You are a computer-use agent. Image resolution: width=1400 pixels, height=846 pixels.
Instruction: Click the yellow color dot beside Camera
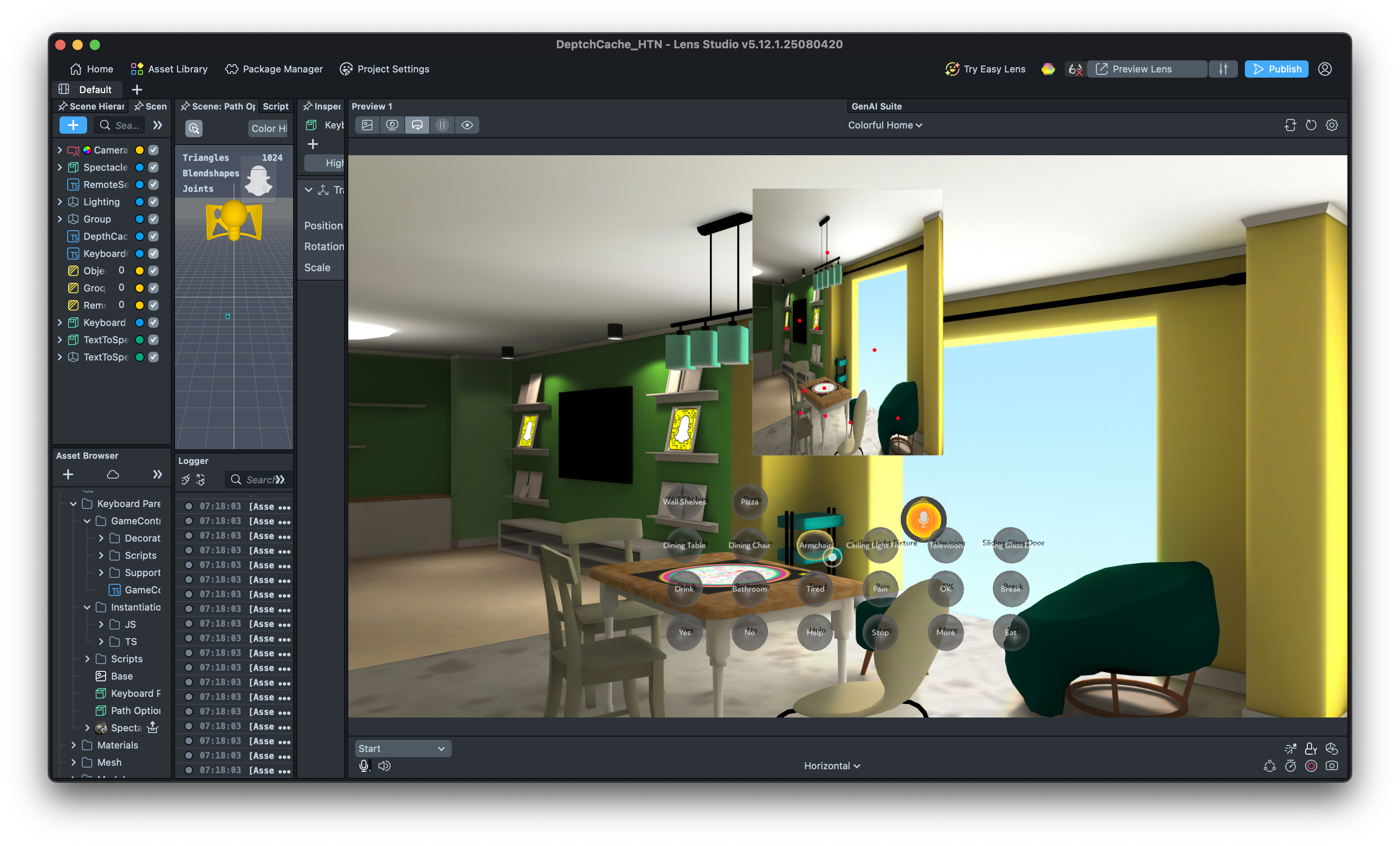click(x=139, y=150)
